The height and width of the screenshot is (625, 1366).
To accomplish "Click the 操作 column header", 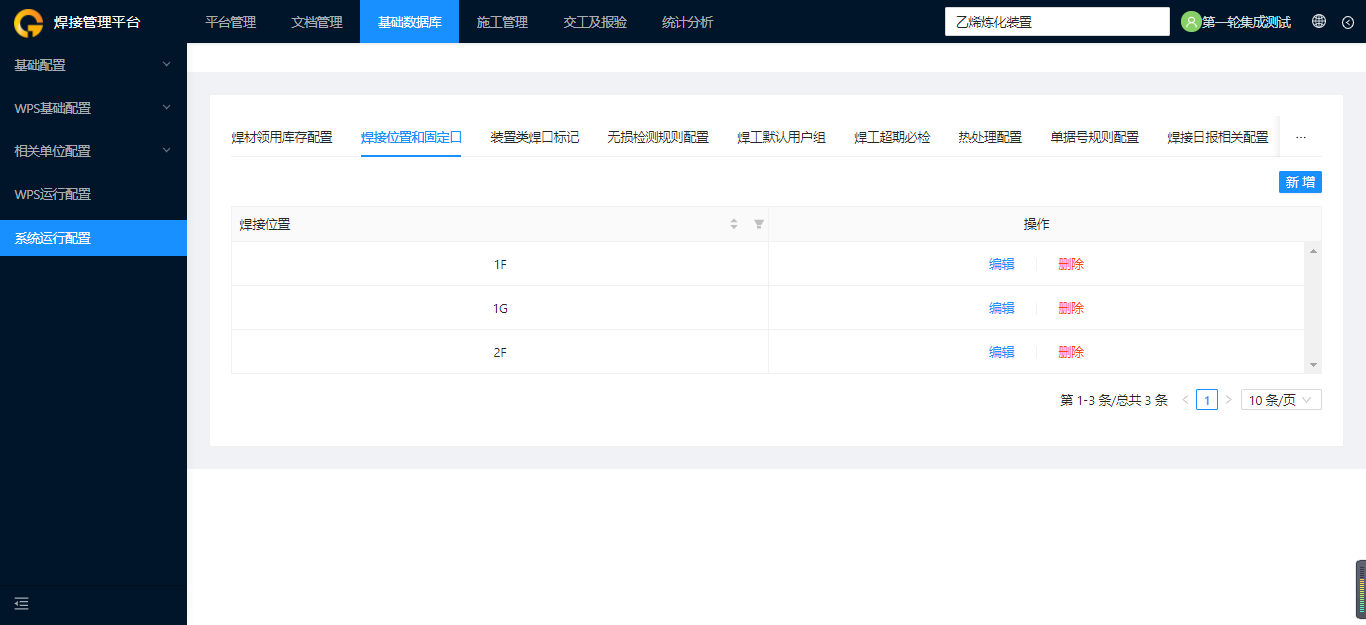I will [1037, 224].
